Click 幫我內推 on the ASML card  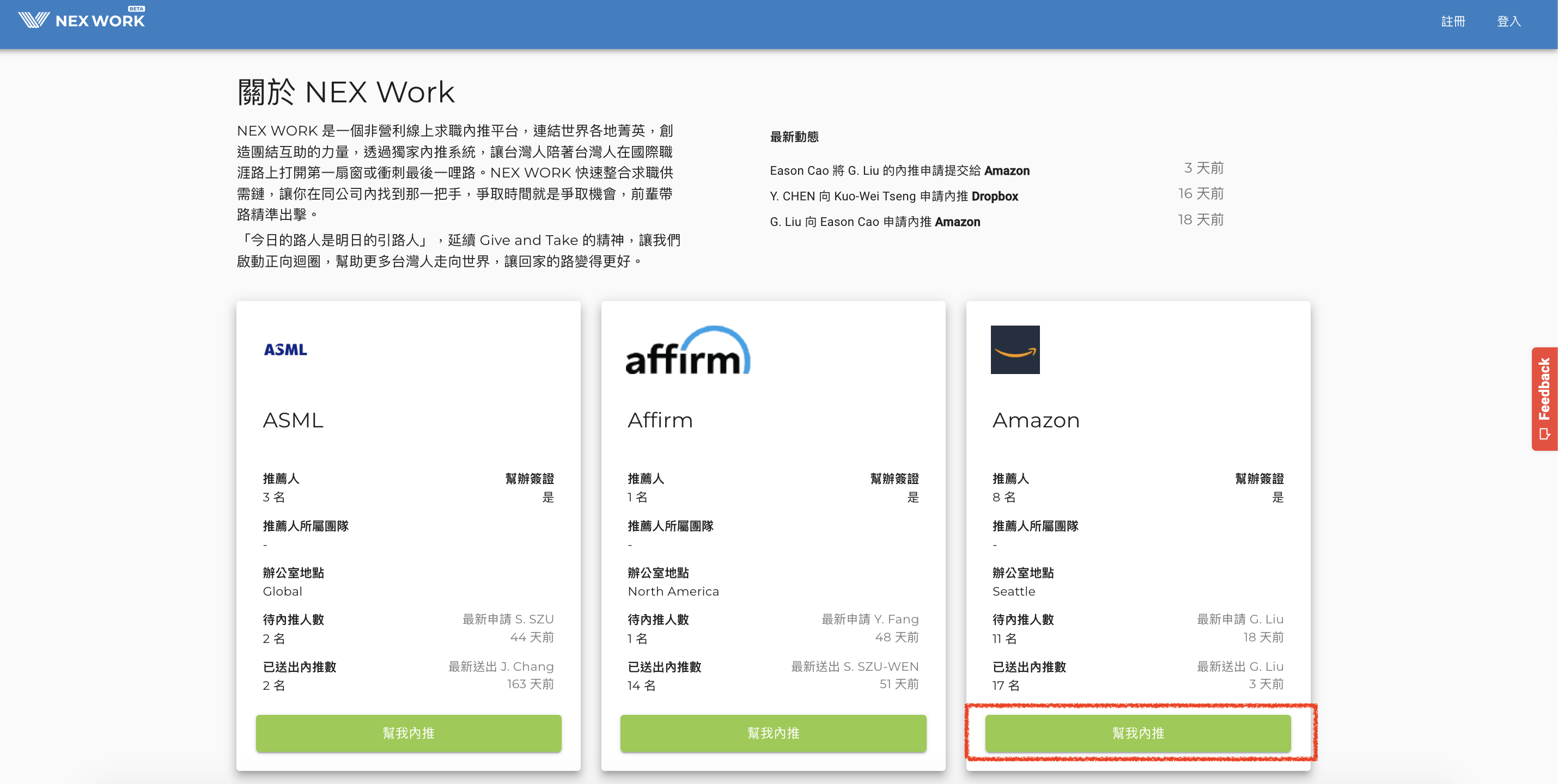coord(408,733)
